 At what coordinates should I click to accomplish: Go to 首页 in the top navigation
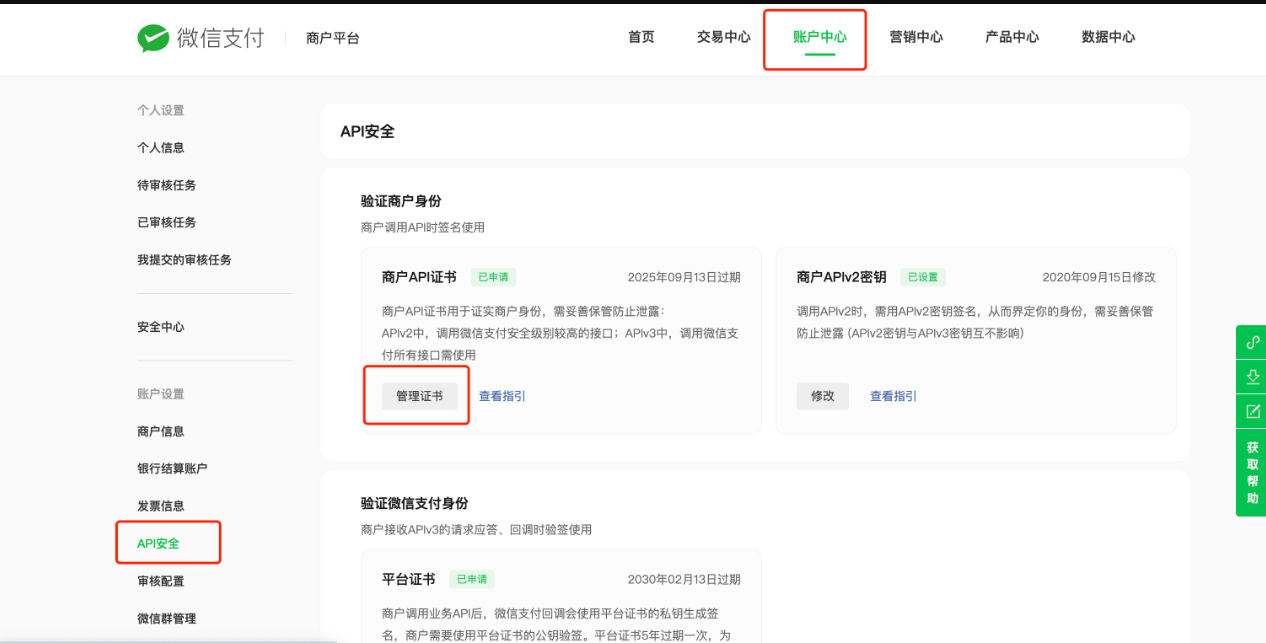click(x=641, y=37)
